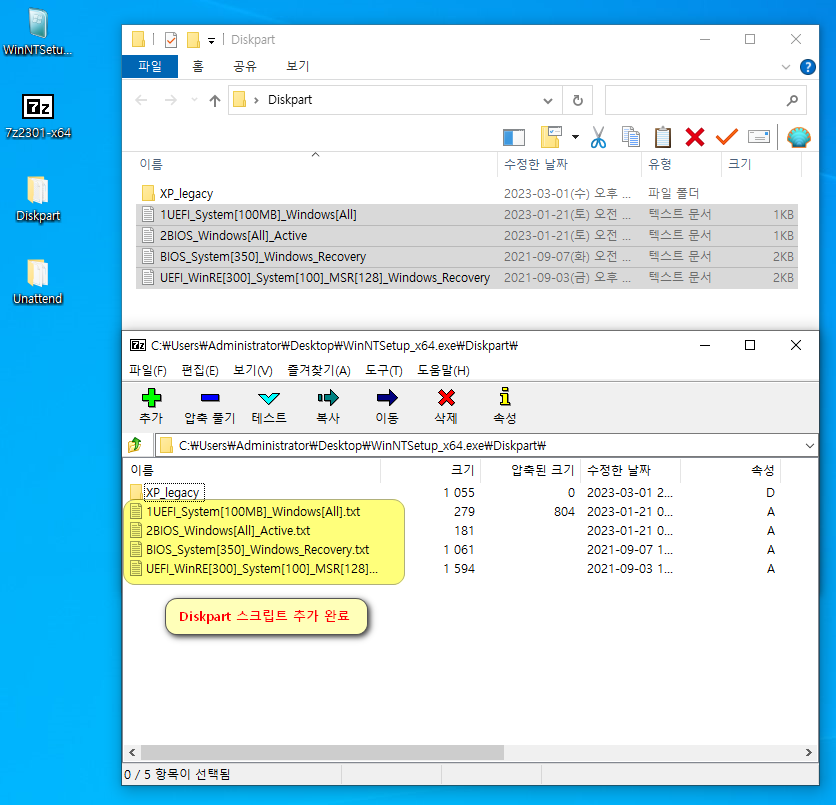Screen dimensions: 836x805
Task: Click the breadcrumb arrow before Diskpart
Action: pyautogui.click(x=256, y=100)
